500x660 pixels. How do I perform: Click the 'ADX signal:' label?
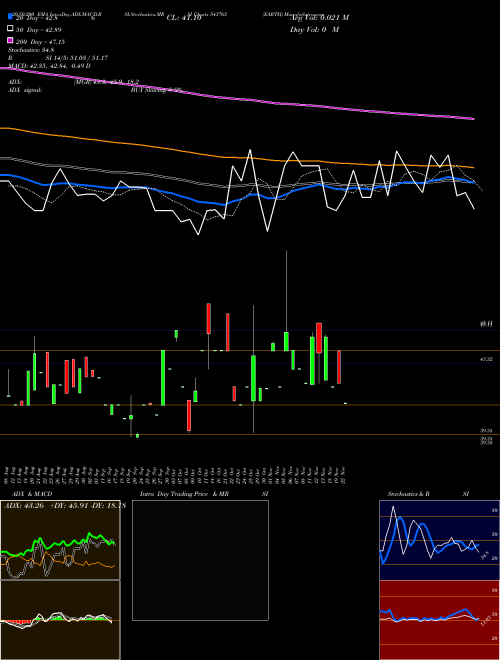click(25, 90)
